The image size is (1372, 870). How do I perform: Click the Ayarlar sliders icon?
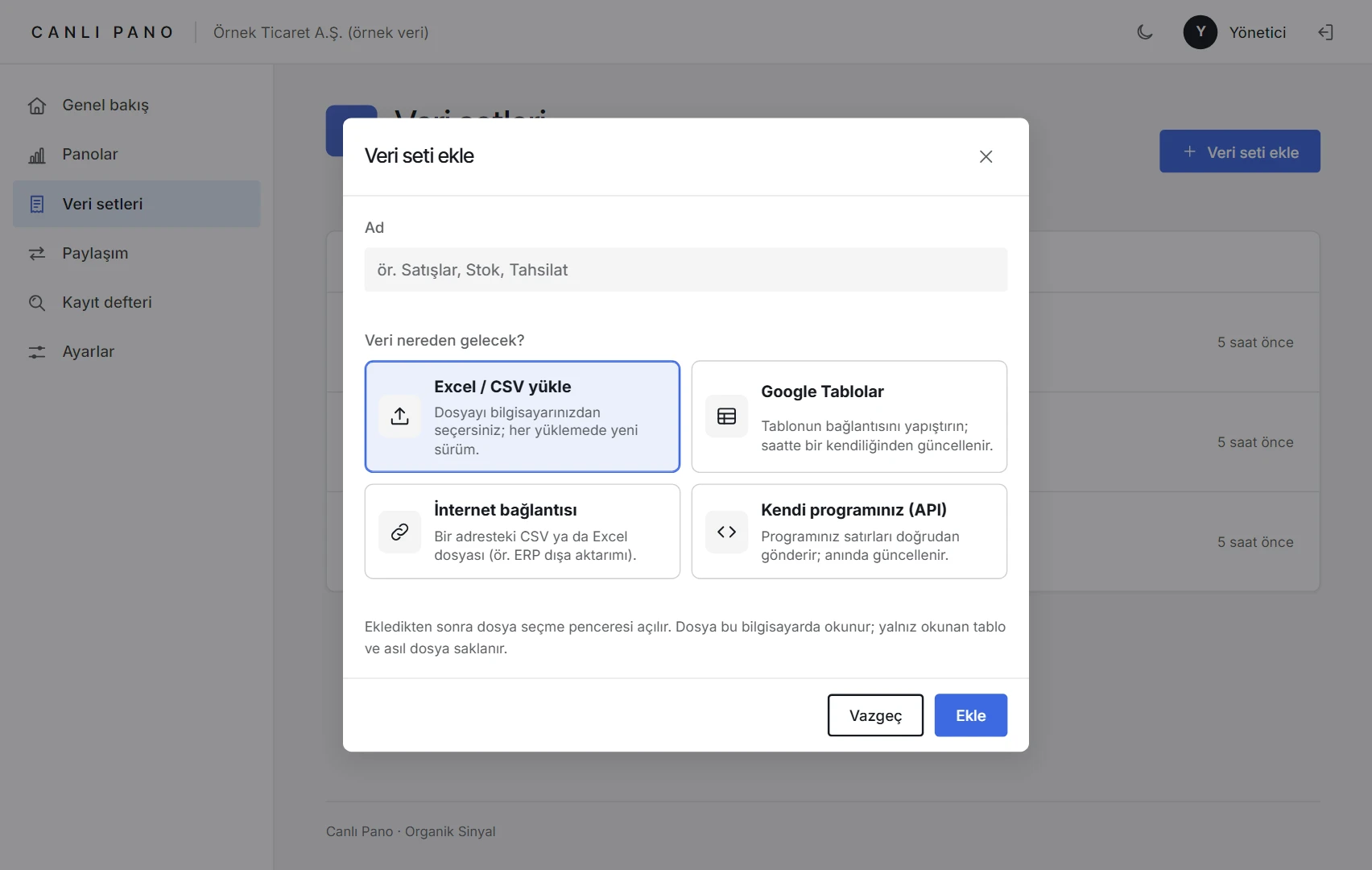(x=37, y=352)
